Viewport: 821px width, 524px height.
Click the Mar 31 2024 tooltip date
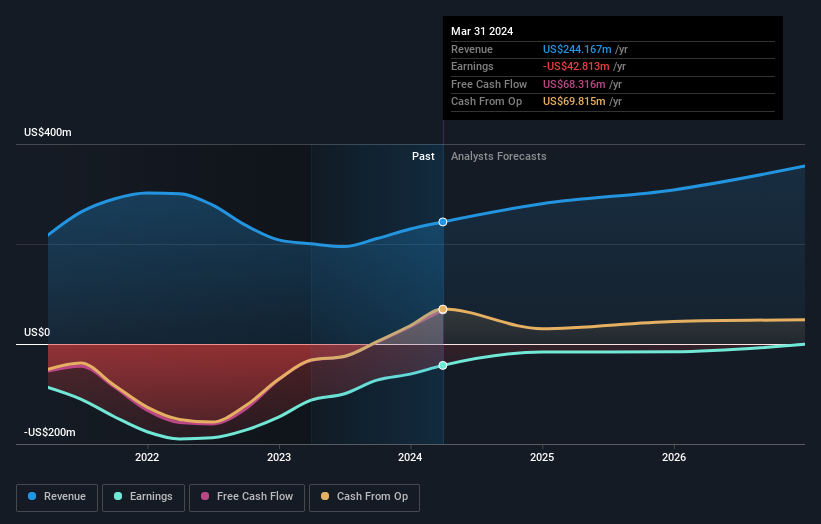(482, 31)
